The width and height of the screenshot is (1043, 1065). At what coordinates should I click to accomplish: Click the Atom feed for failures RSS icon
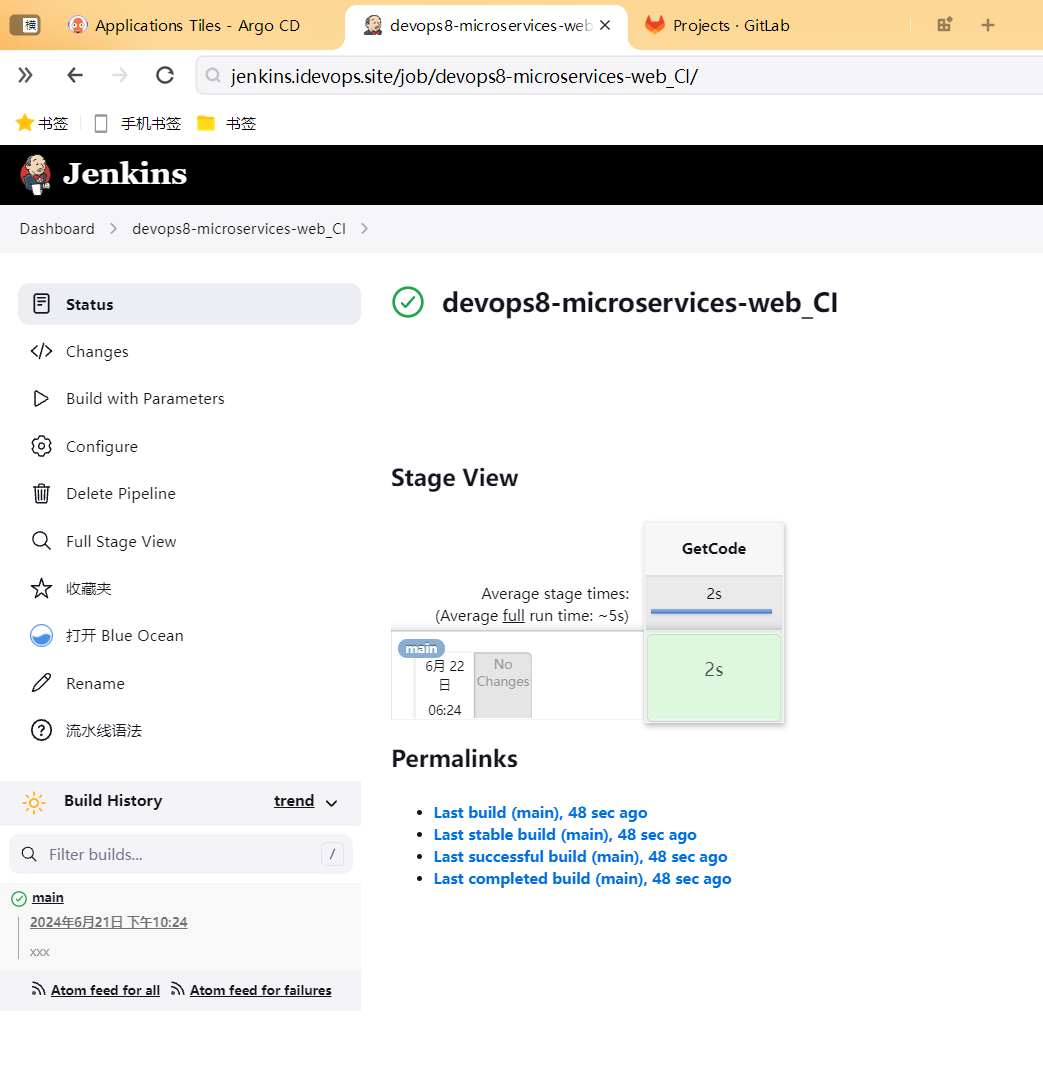[178, 990]
